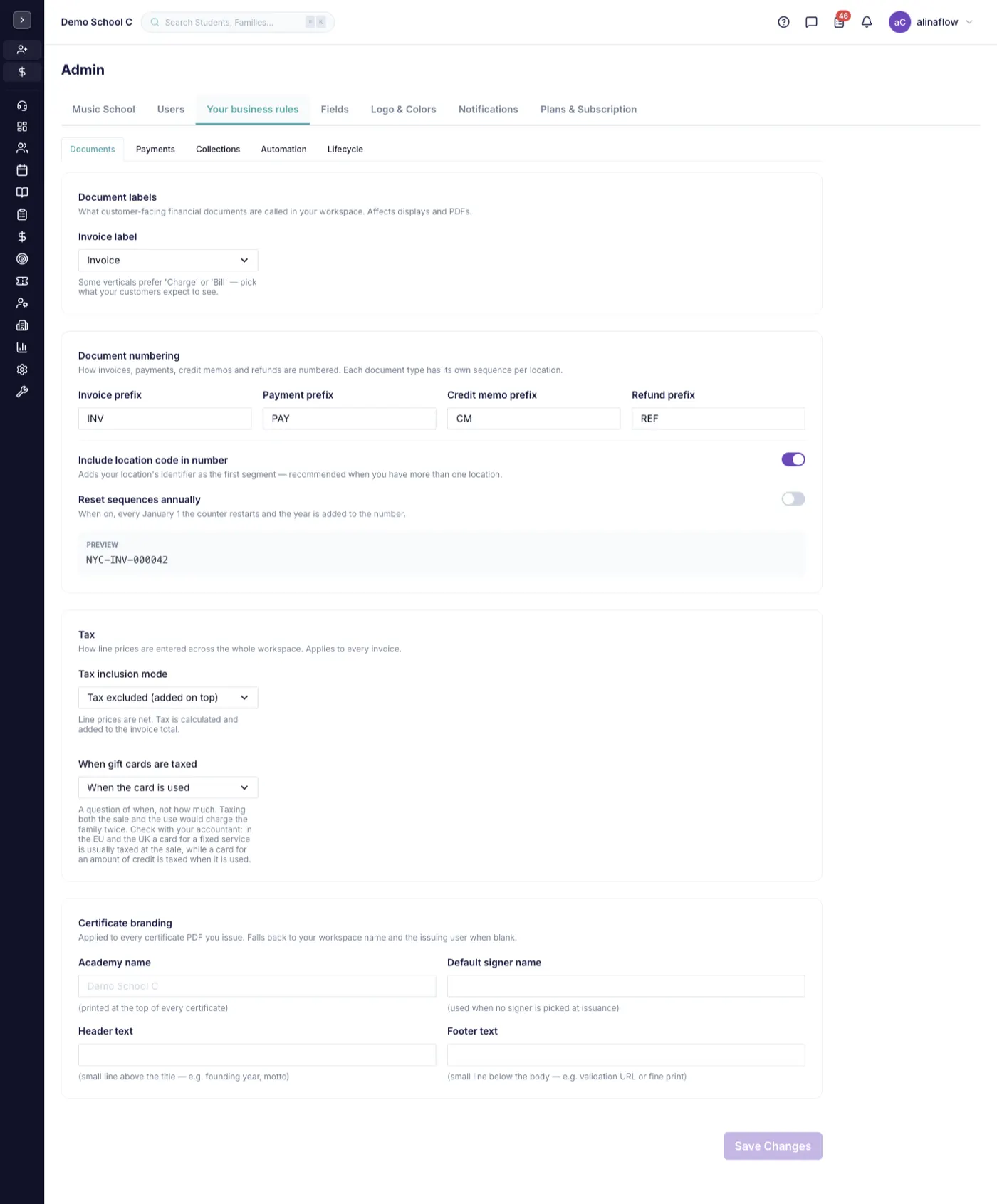Open the wrench tools icon in sidebar
The height and width of the screenshot is (1204, 997).
coord(22,392)
